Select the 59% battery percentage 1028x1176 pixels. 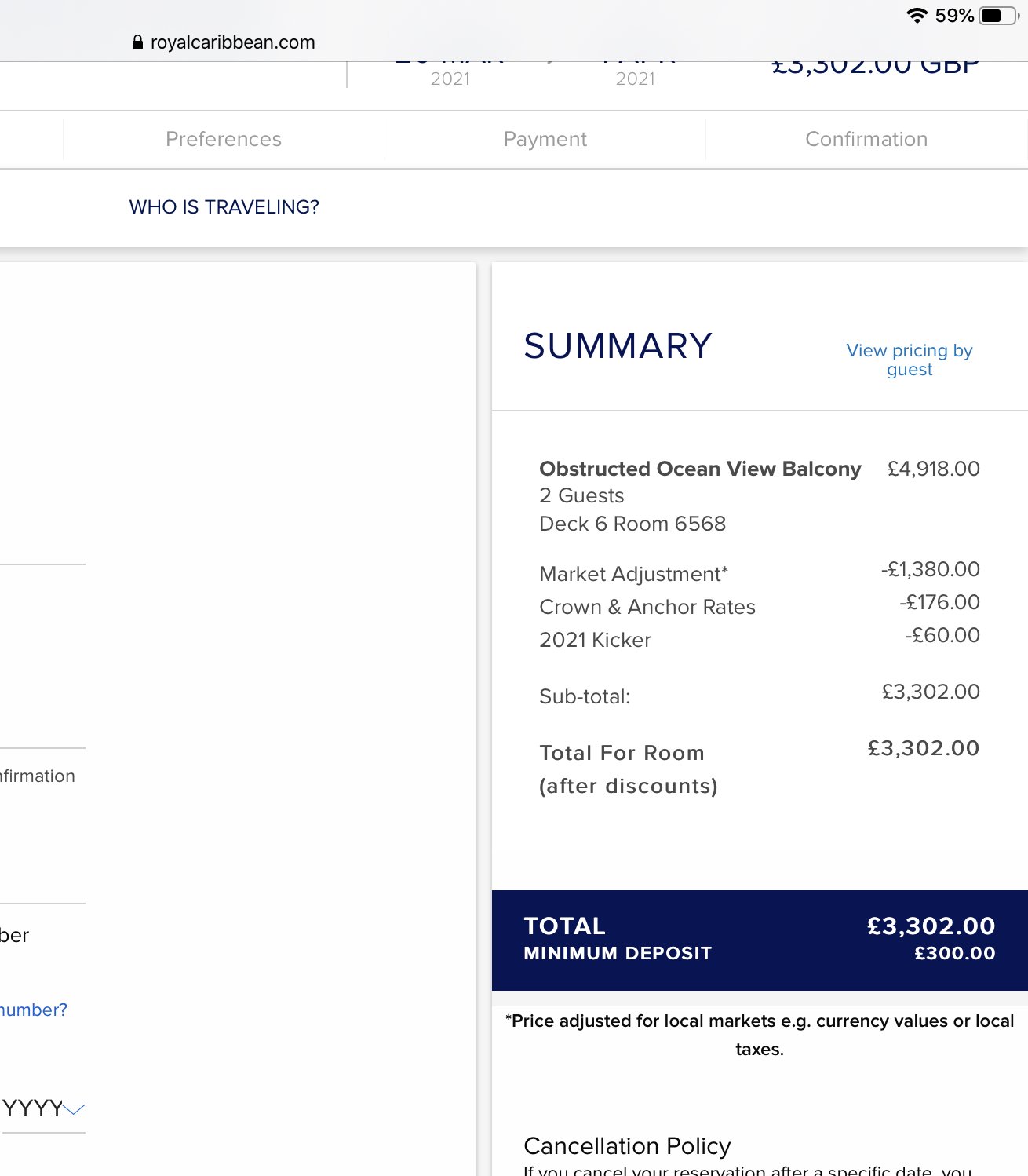point(954,16)
